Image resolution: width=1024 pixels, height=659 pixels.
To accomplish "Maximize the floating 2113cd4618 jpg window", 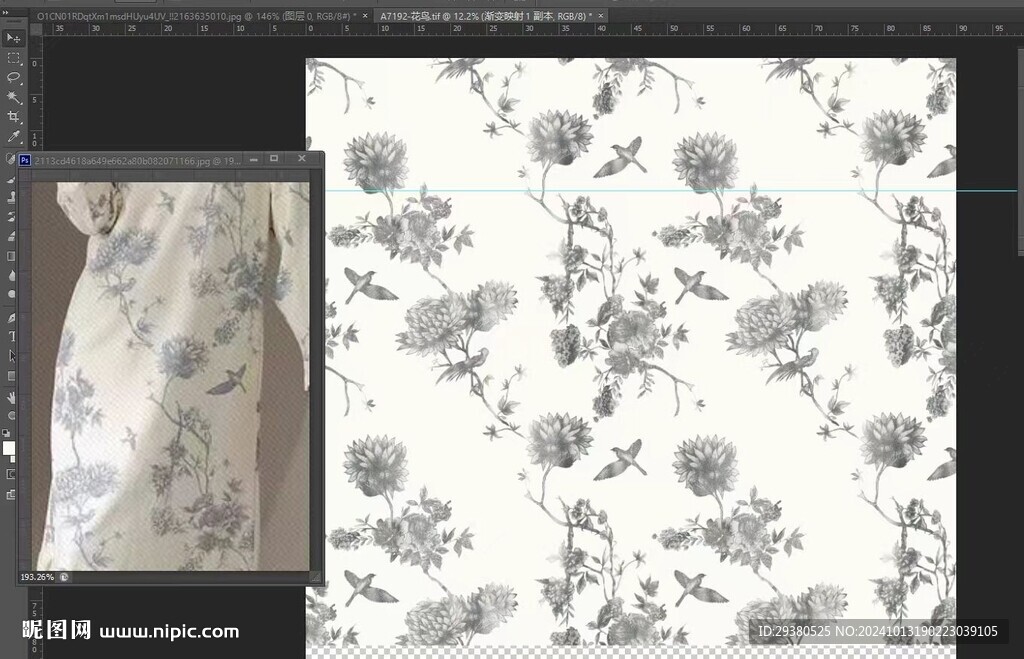I will point(274,159).
